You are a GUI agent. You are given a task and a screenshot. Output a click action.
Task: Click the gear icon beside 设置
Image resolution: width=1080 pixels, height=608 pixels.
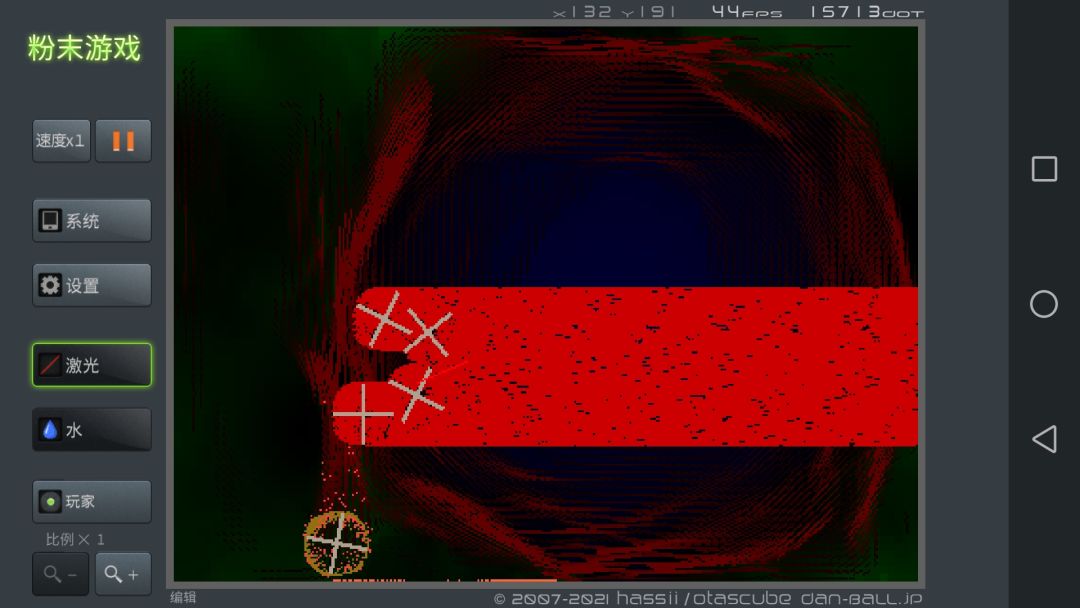(x=50, y=285)
